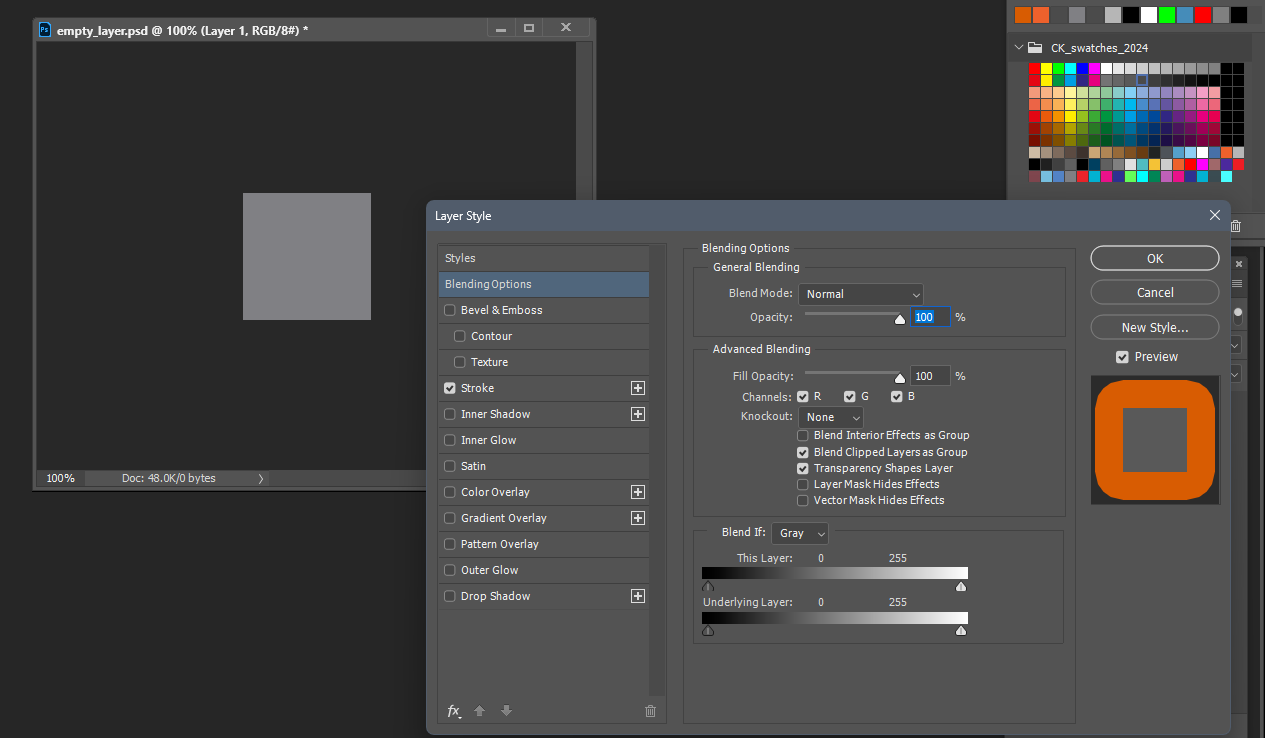Image resolution: width=1265 pixels, height=738 pixels.
Task: Uncheck the Preview checkbox
Action: tap(1122, 356)
